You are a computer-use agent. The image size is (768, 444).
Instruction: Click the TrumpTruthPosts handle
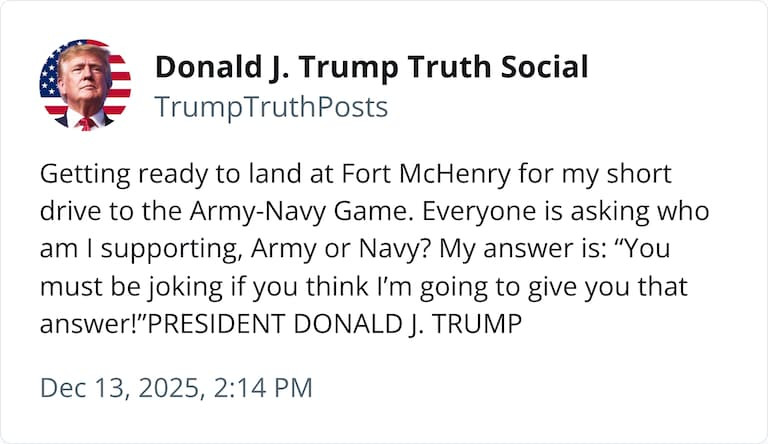(x=270, y=107)
